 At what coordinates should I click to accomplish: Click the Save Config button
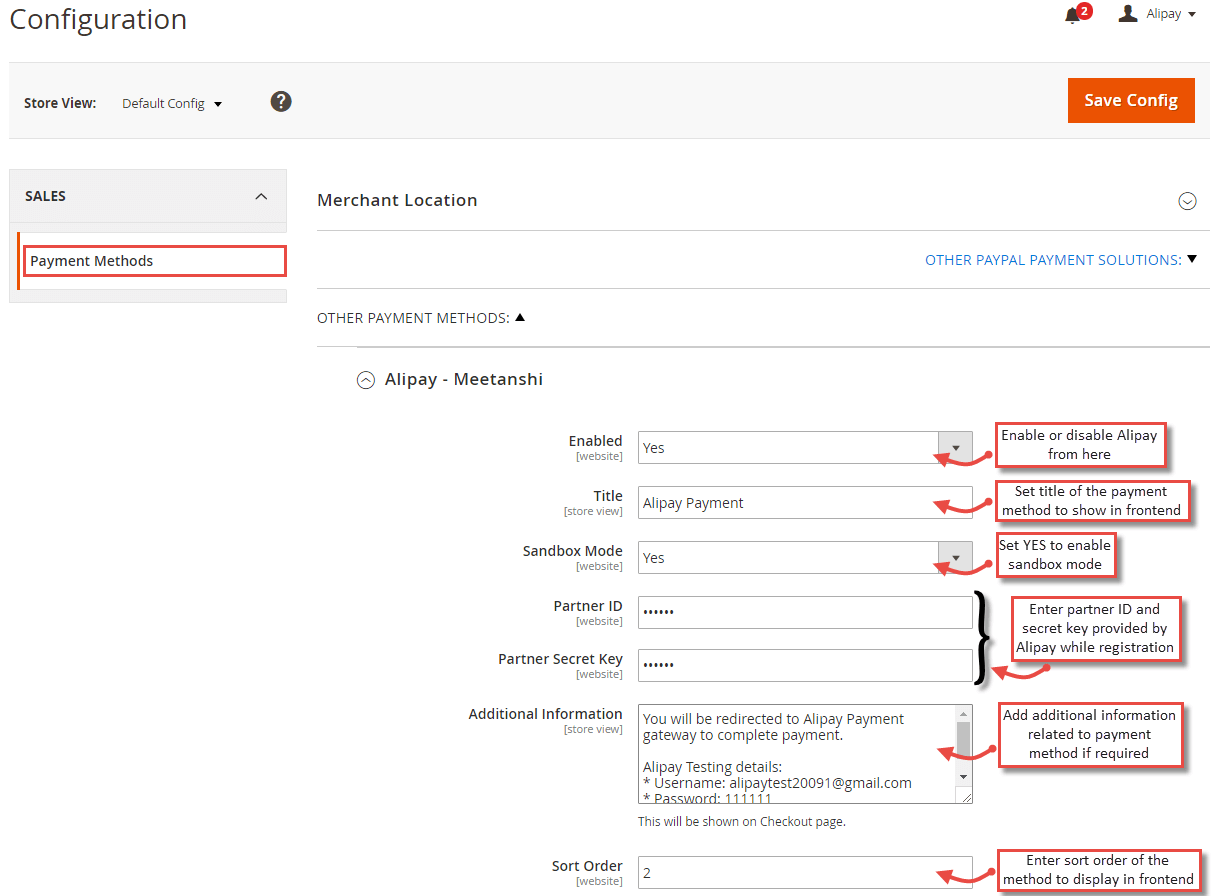(x=1131, y=100)
